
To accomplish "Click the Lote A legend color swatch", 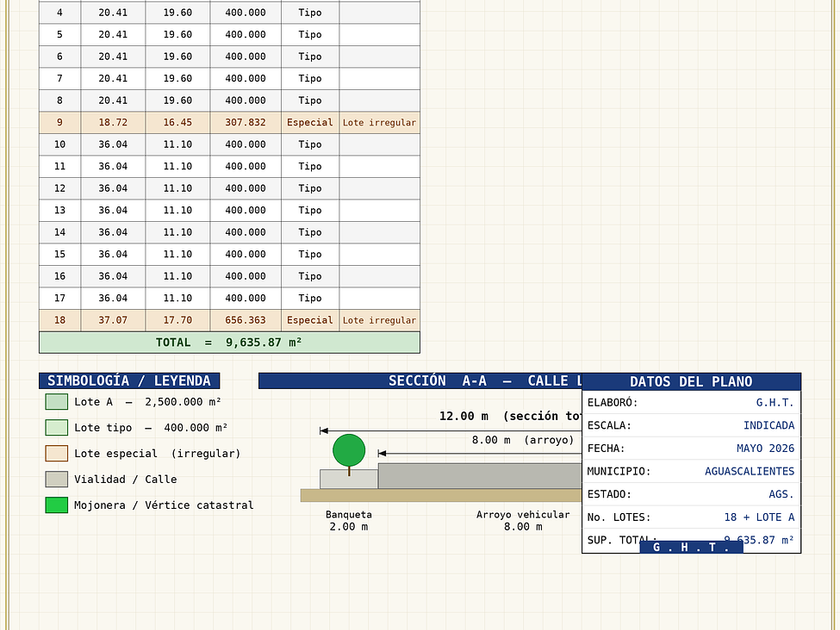I will pyautogui.click(x=57, y=402).
